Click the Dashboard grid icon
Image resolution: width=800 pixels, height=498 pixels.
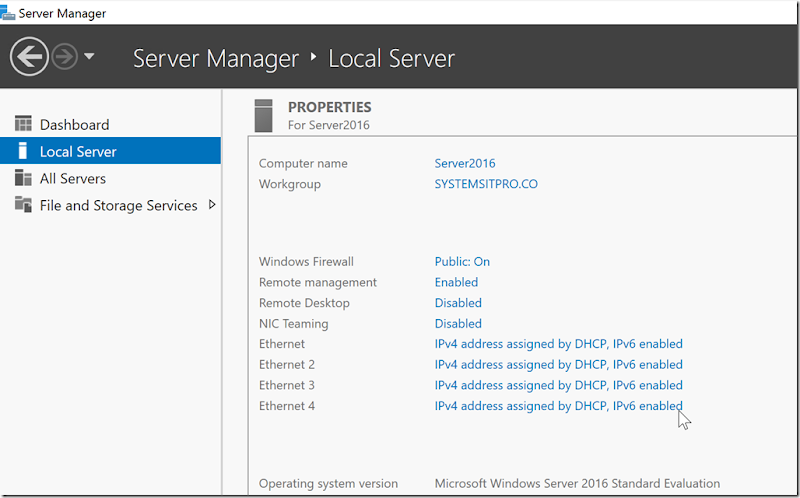pyautogui.click(x=23, y=124)
